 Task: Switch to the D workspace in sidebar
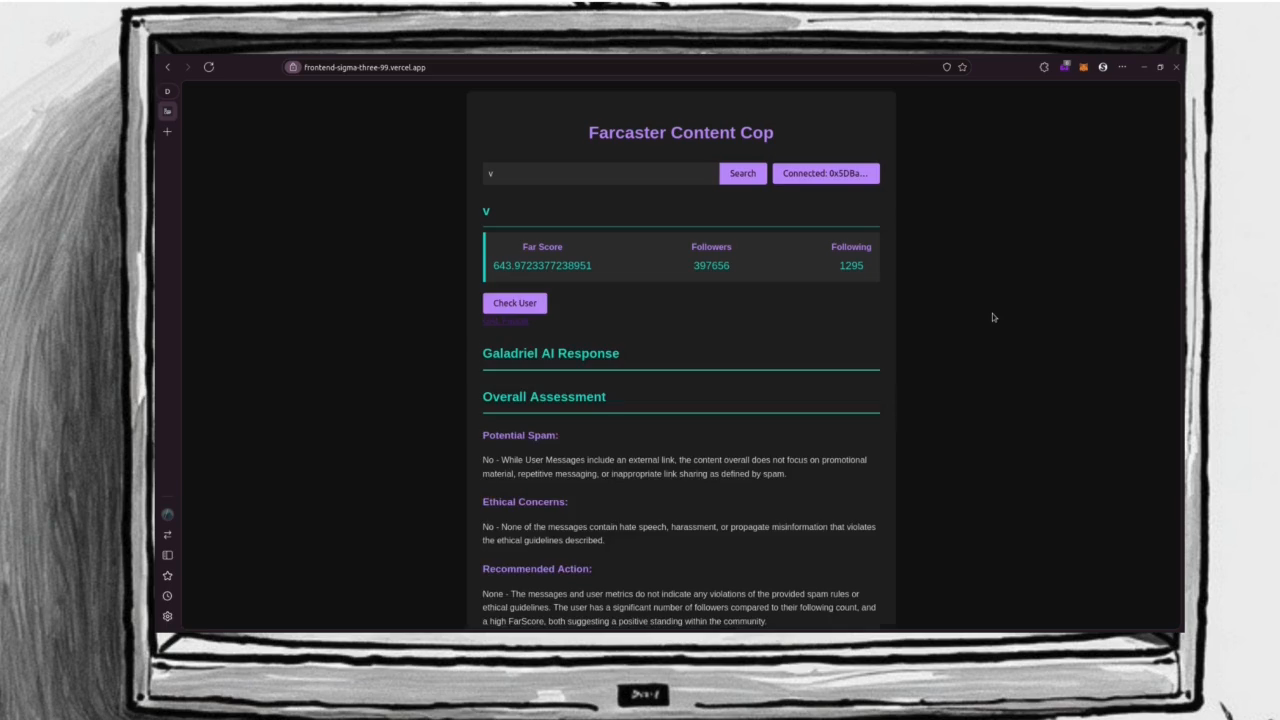[167, 91]
